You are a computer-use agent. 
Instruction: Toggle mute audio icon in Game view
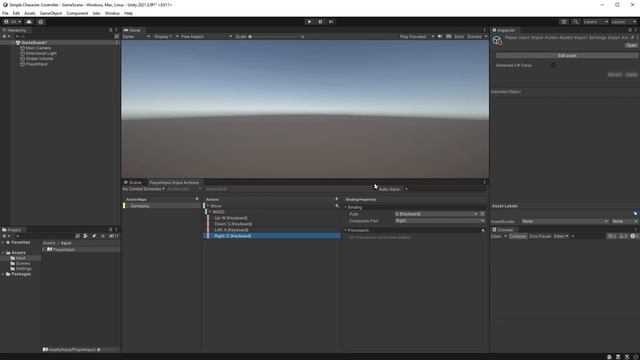coord(440,36)
